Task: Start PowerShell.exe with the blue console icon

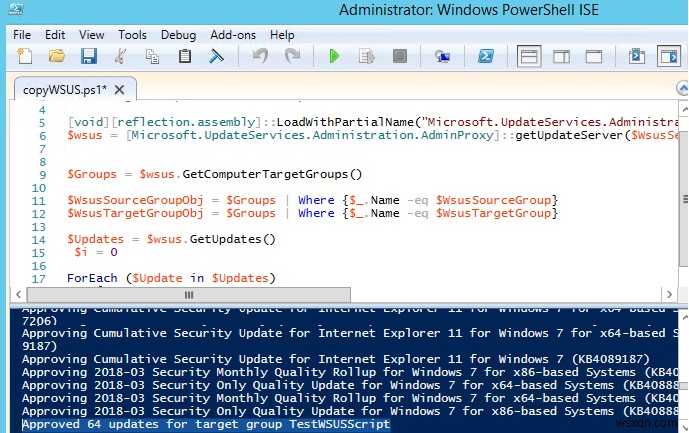Action: pyautogui.click(x=486, y=56)
